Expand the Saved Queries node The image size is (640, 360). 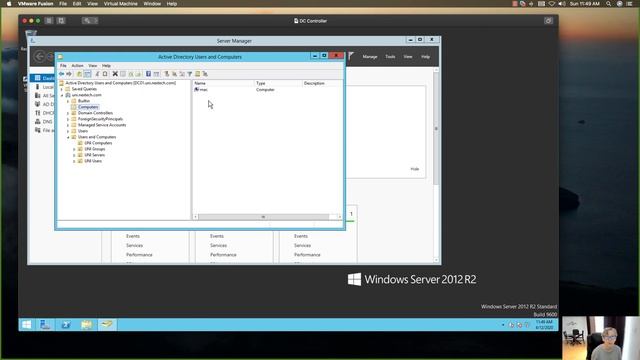click(62, 89)
